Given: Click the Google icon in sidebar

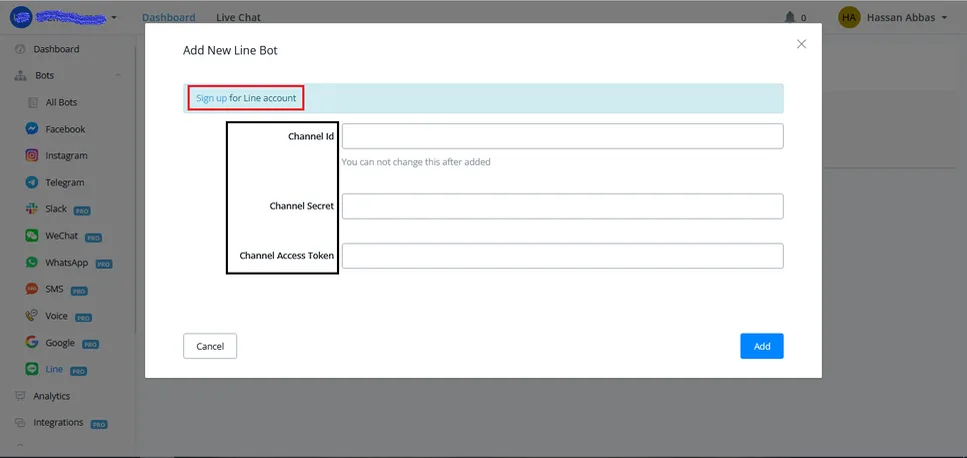Looking at the screenshot, I should pyautogui.click(x=31, y=342).
